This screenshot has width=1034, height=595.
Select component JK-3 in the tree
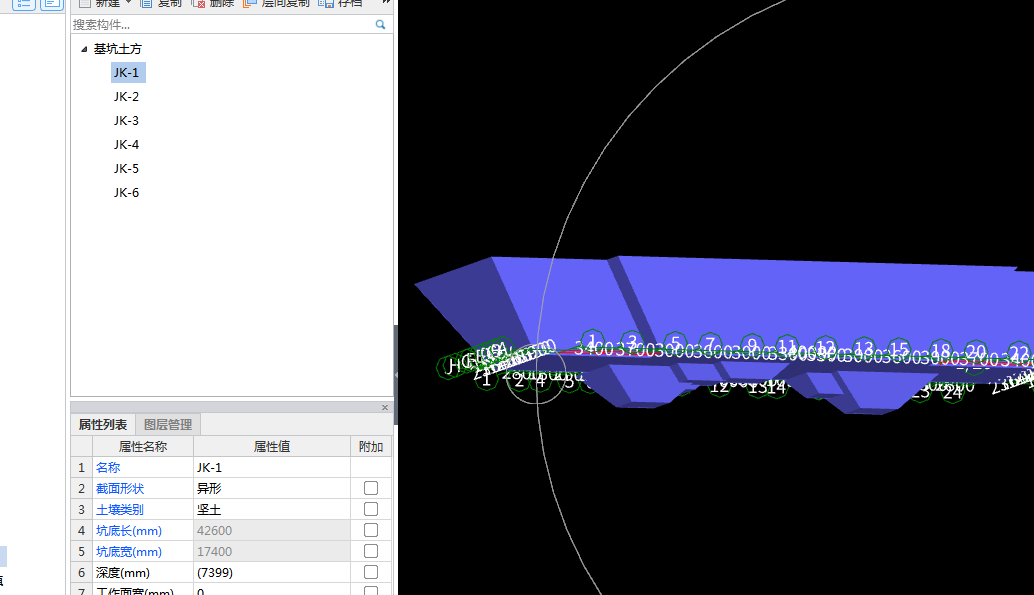coord(126,121)
